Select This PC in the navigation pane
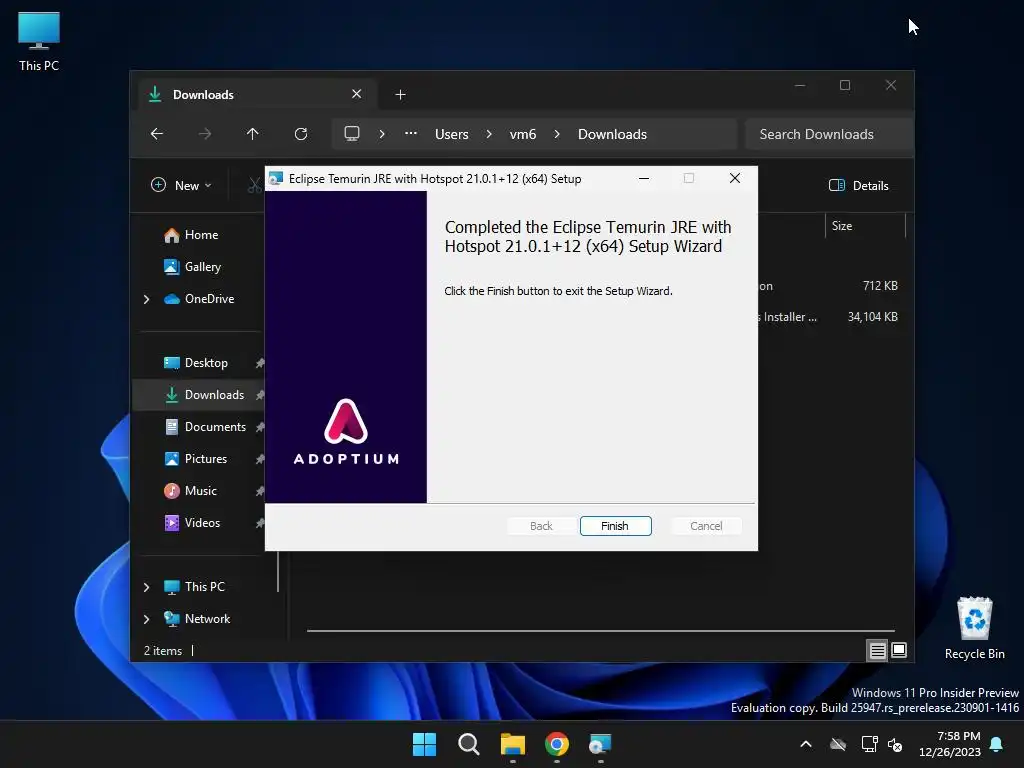 point(204,586)
